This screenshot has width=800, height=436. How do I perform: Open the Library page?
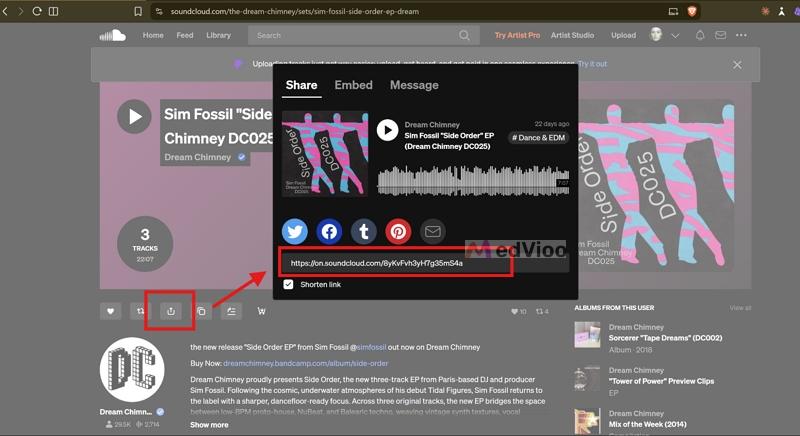[x=218, y=35]
